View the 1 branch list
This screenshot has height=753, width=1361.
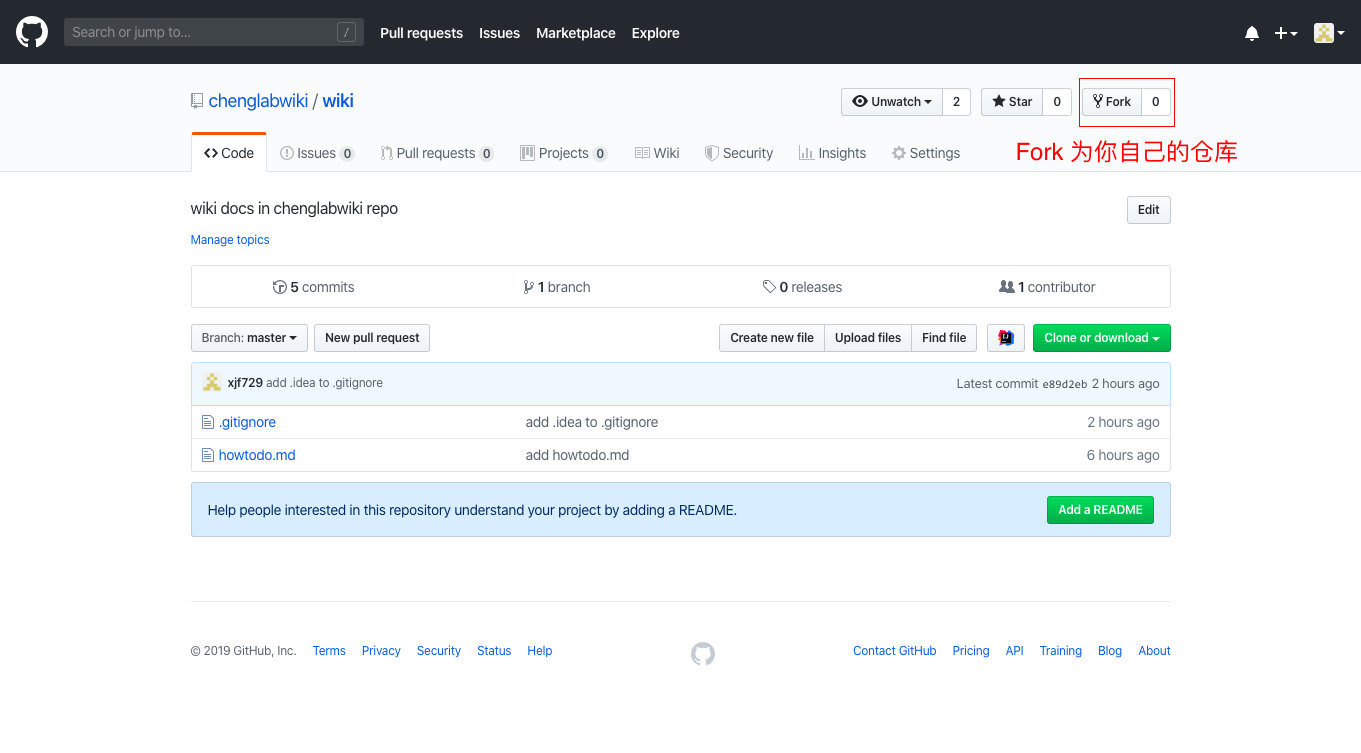coord(557,287)
